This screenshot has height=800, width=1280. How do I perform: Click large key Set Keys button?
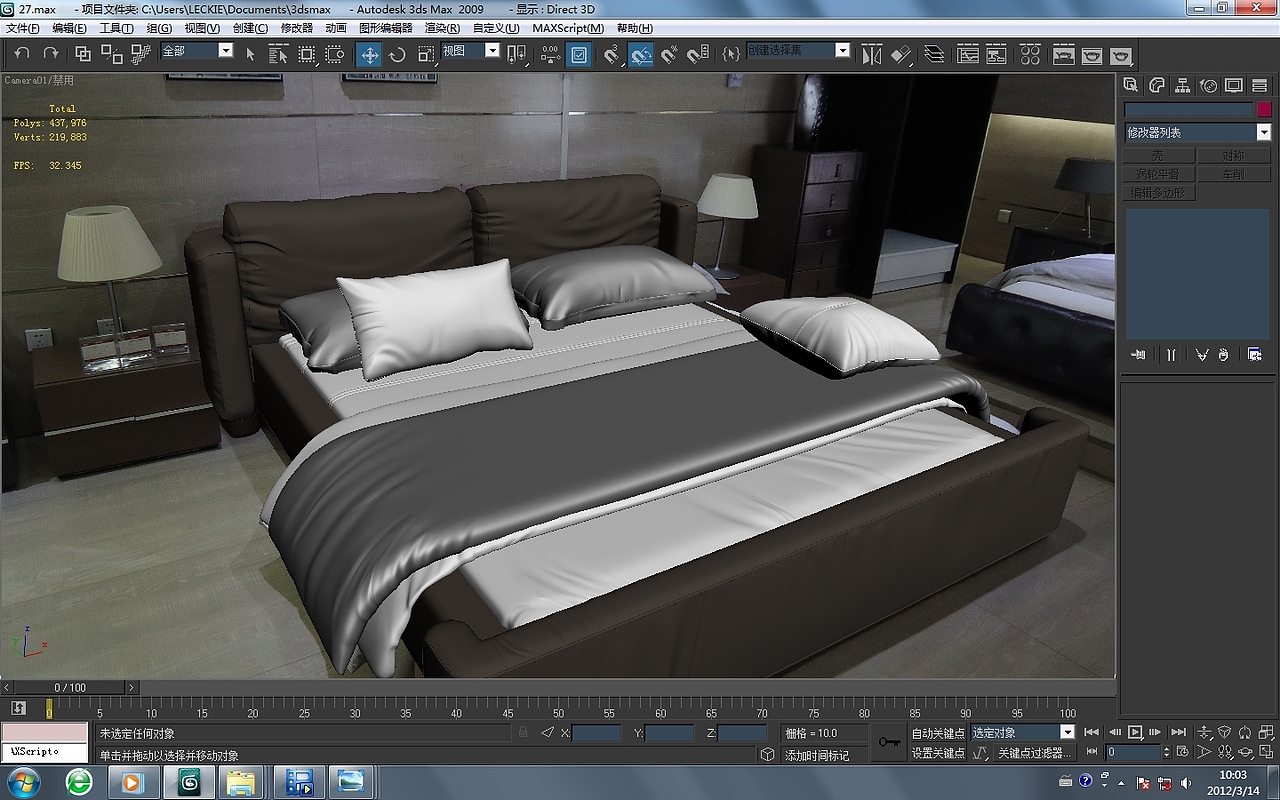point(888,742)
